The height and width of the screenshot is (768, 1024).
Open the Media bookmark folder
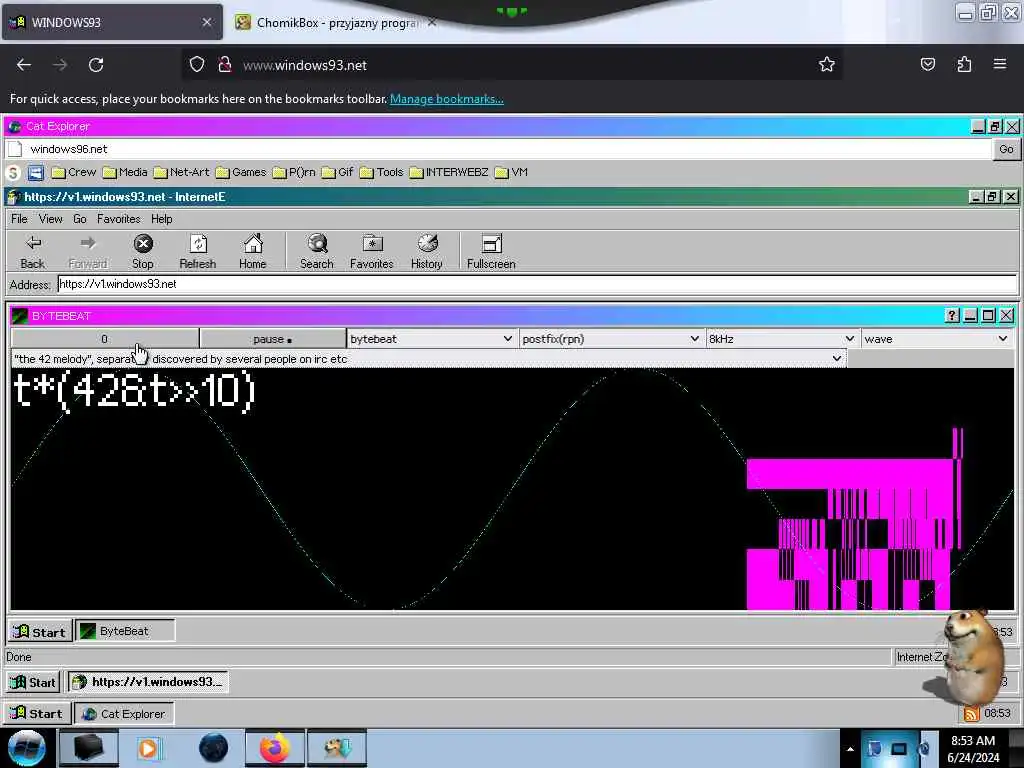click(x=125, y=172)
